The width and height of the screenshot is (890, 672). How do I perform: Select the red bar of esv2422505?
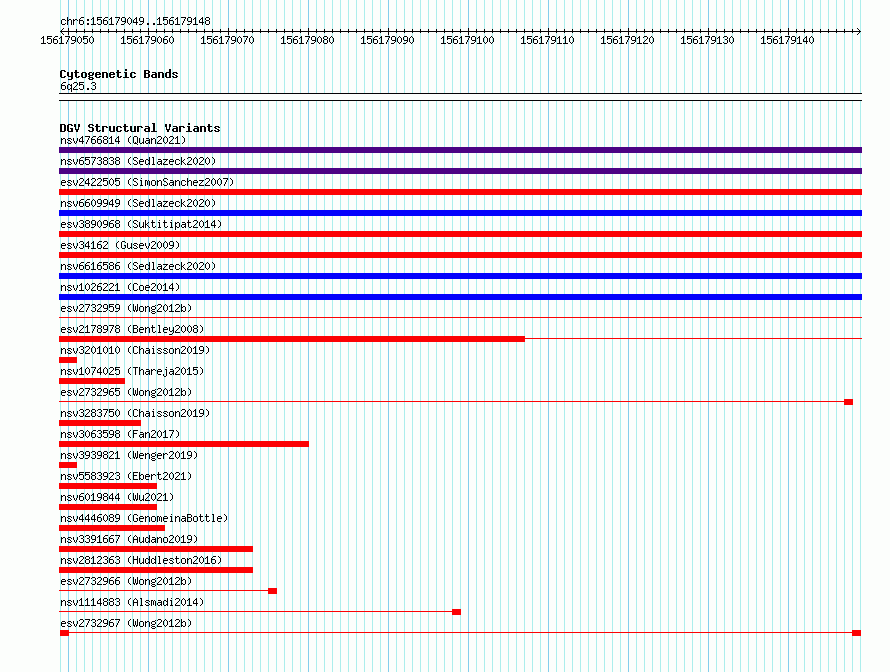pyautogui.click(x=460, y=192)
